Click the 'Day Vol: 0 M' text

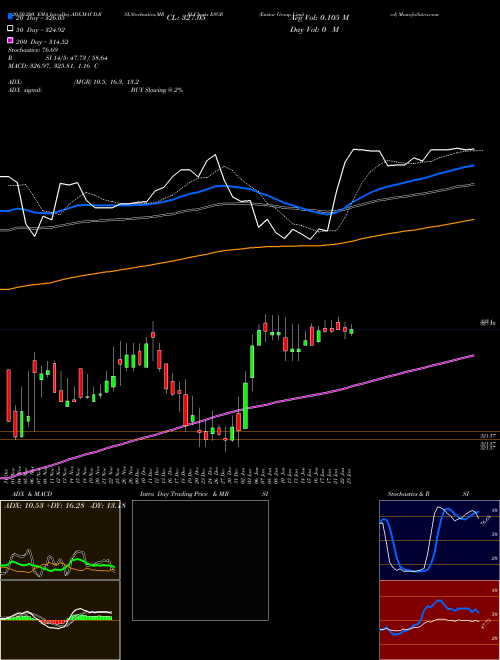[x=314, y=29]
